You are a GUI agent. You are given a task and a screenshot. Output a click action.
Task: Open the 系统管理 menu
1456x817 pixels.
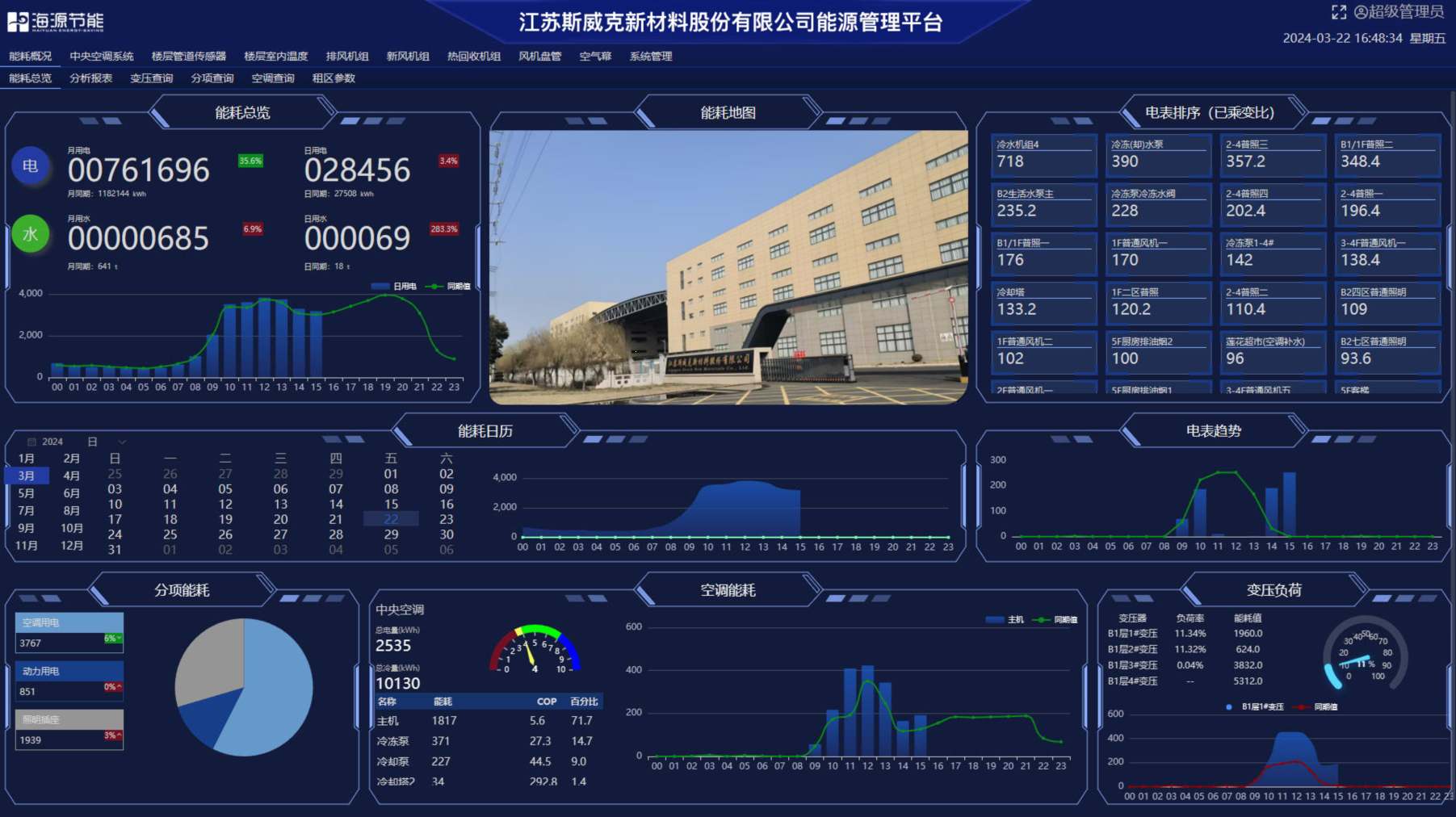point(651,57)
